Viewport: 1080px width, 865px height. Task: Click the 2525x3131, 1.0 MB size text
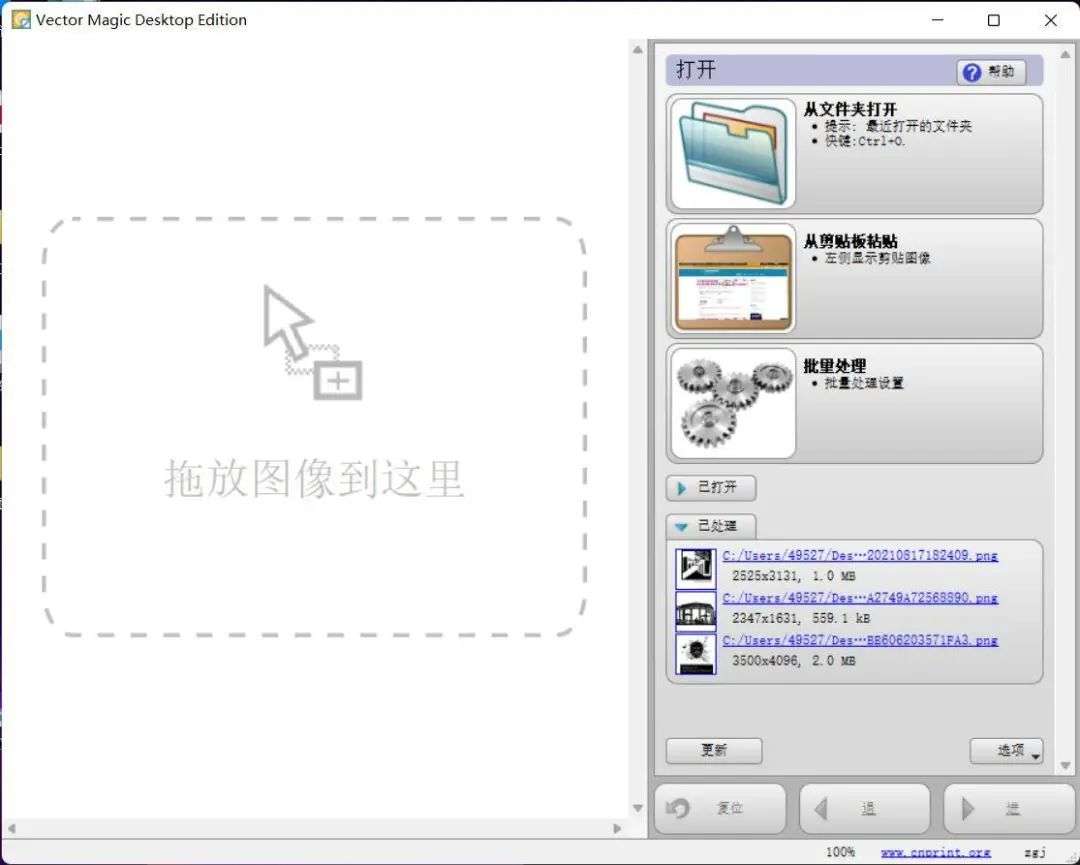click(x=793, y=576)
